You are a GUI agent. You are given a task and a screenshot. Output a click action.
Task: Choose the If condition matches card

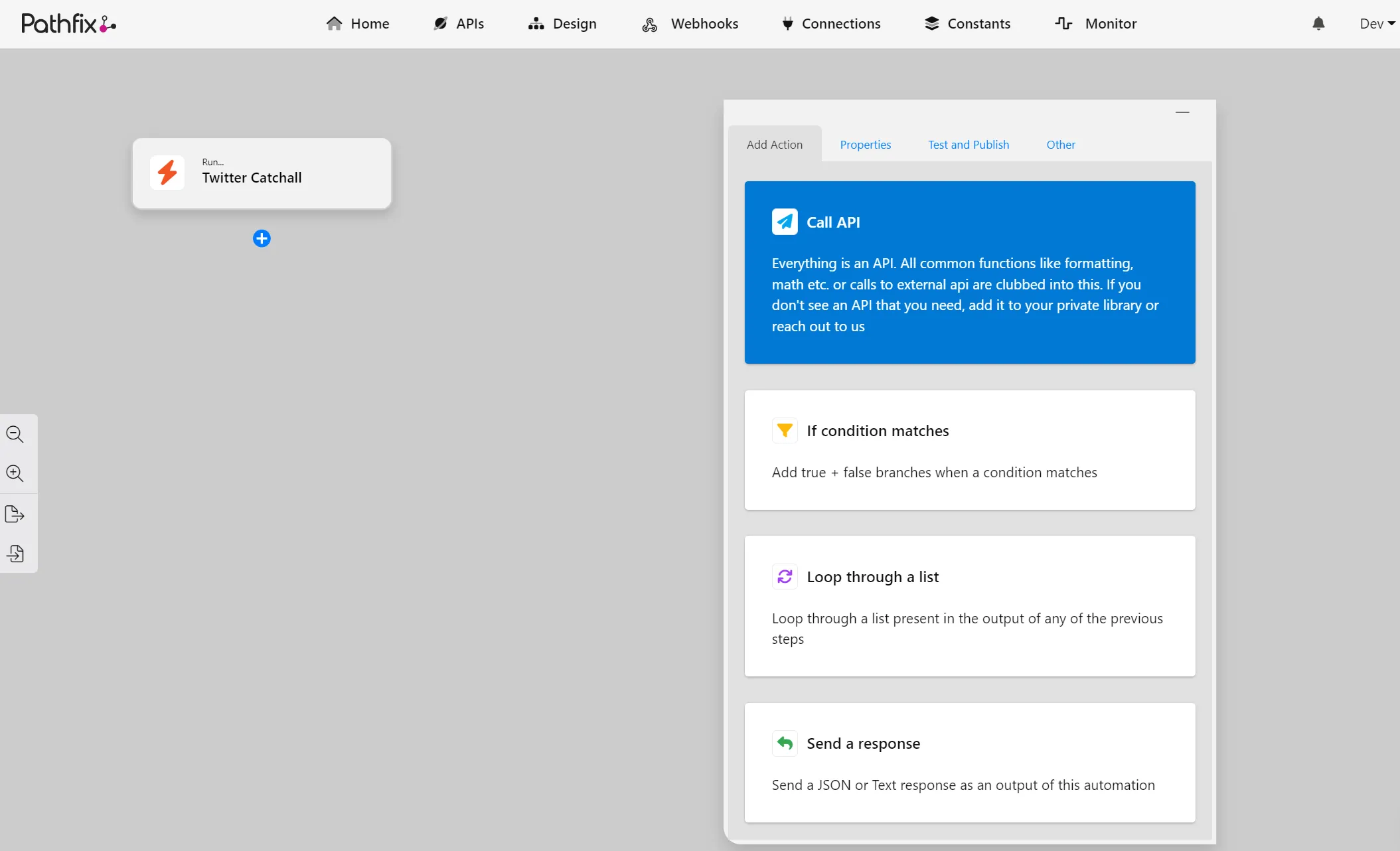pos(970,450)
